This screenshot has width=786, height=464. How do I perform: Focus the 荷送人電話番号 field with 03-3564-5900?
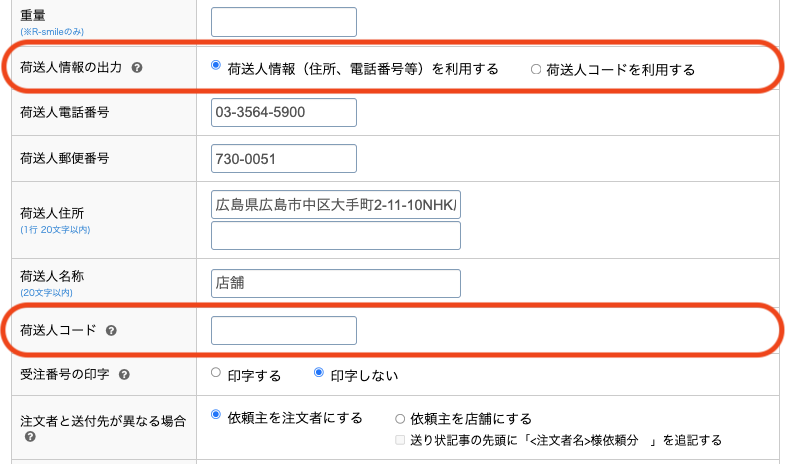point(284,112)
